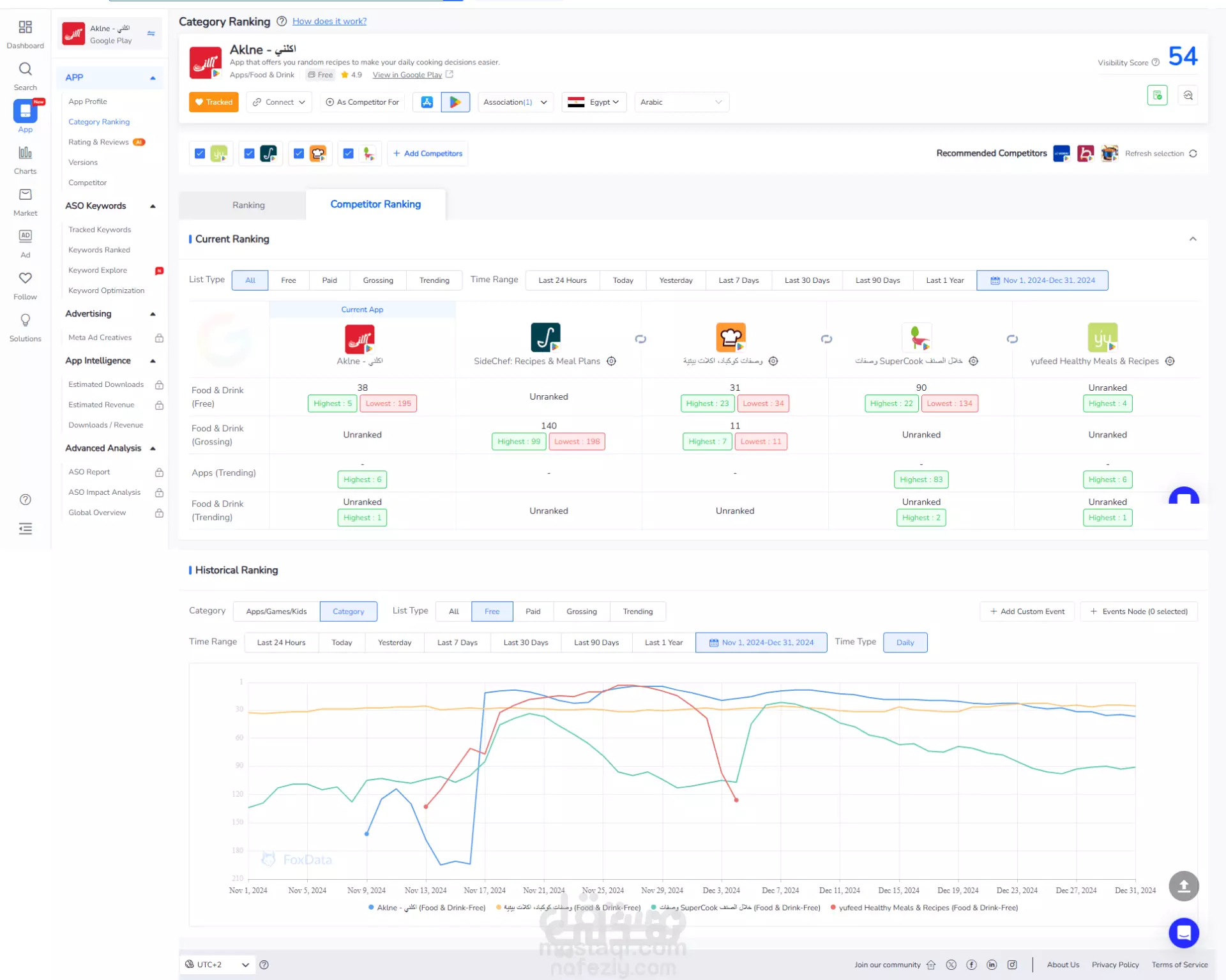1226x980 pixels.
Task: Click the Refresh selection icon
Action: (1193, 153)
